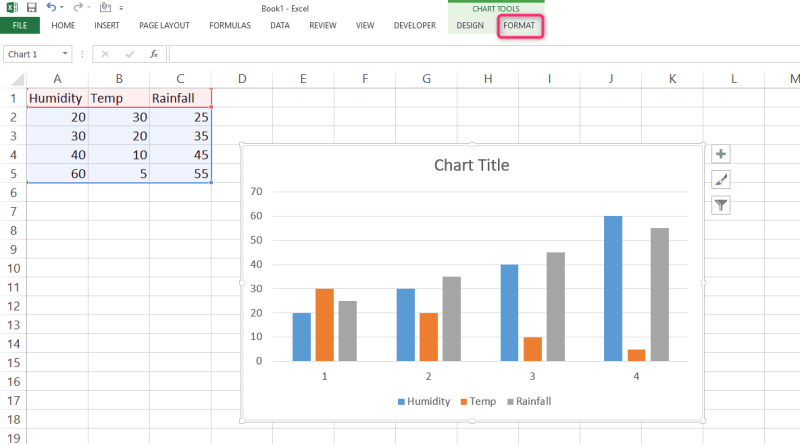This screenshot has height=444, width=800.
Task: Switch to the DEVELOPER tab
Action: coord(415,26)
